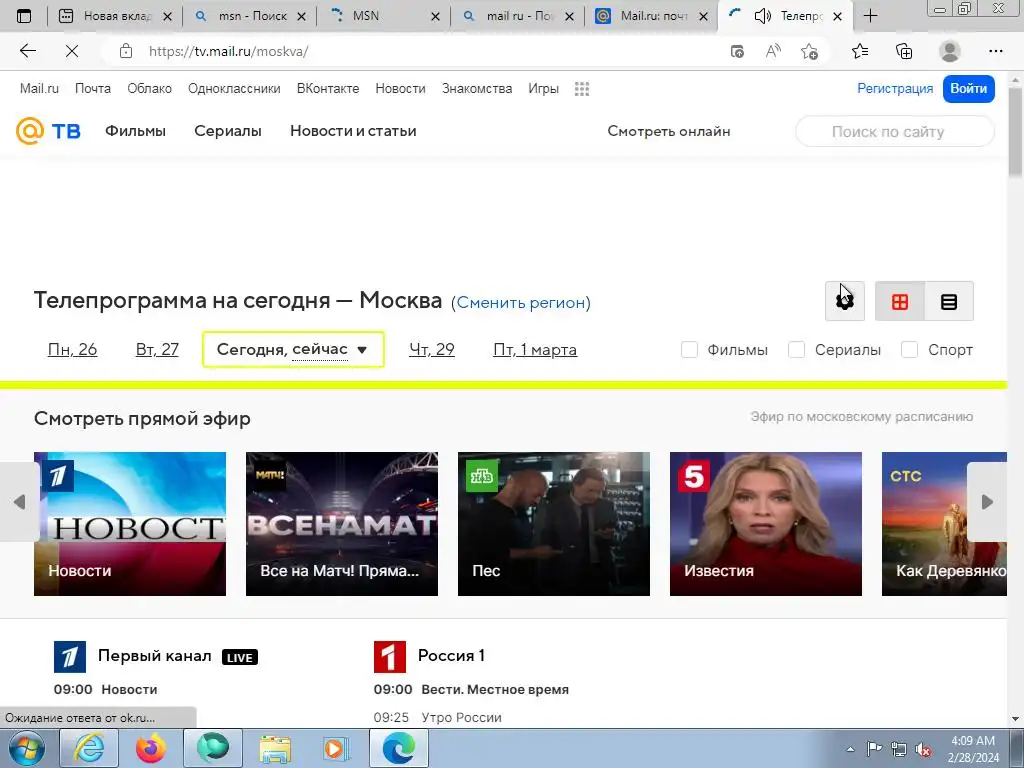Image resolution: width=1024 pixels, height=768 pixels.
Task: Open the Фильмы menu item
Action: [135, 131]
